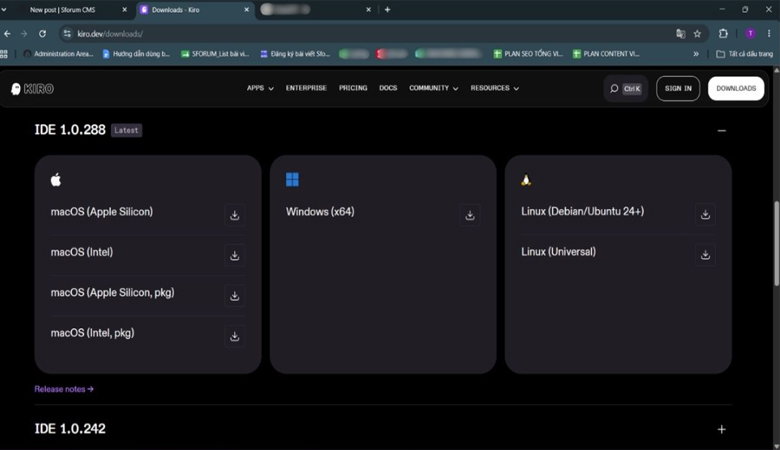Click the DOWNLOADS button in header

click(736, 89)
